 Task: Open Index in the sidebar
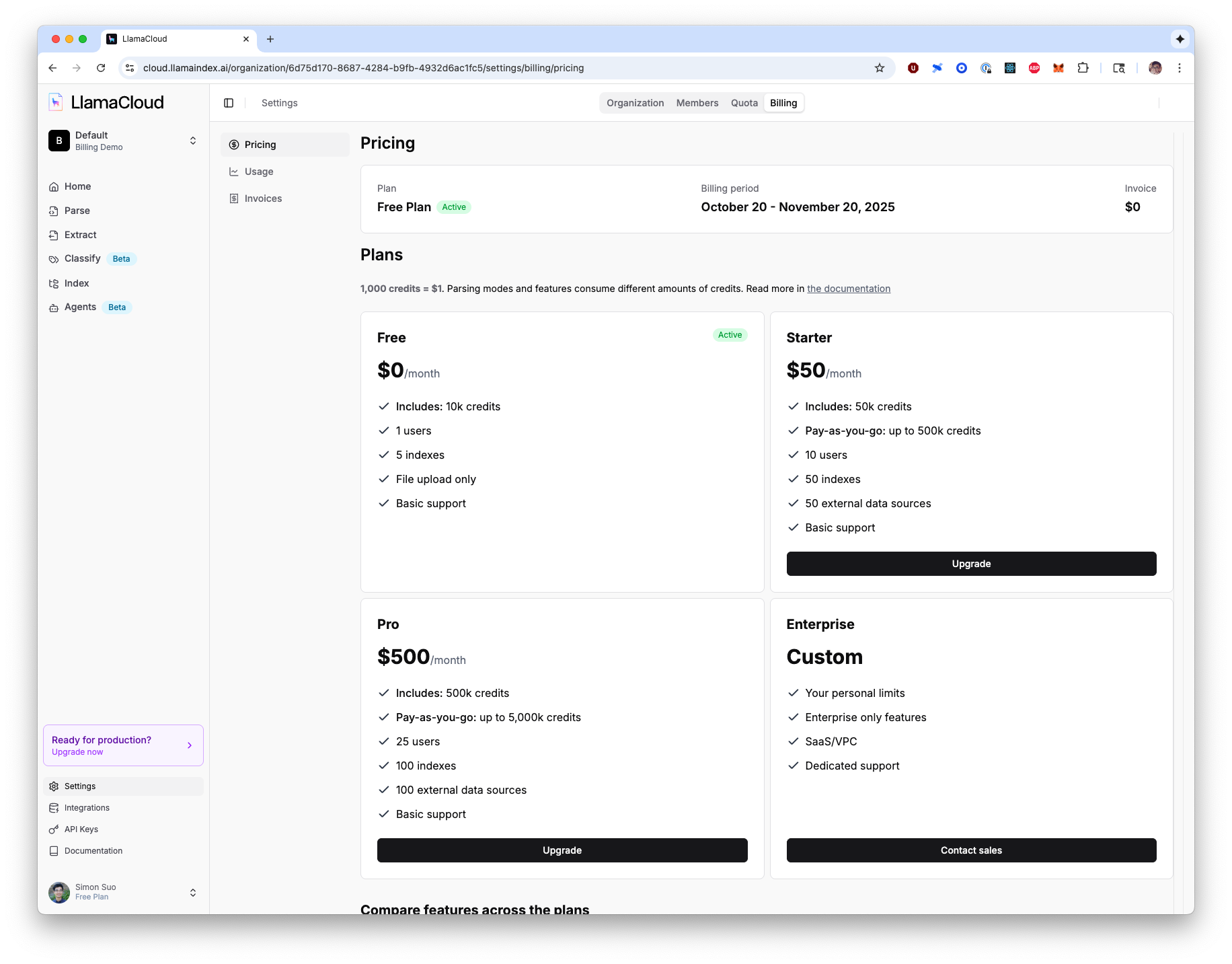tap(76, 283)
